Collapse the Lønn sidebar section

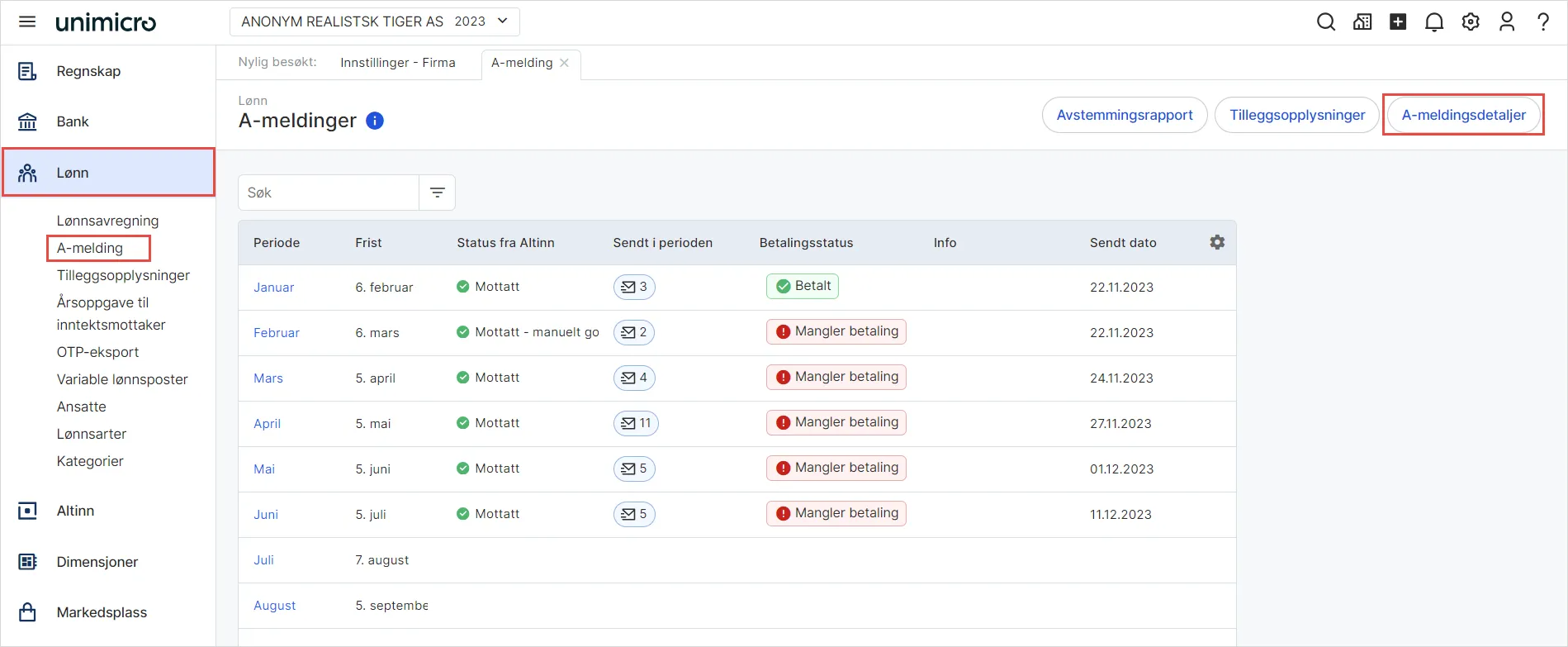coord(108,173)
